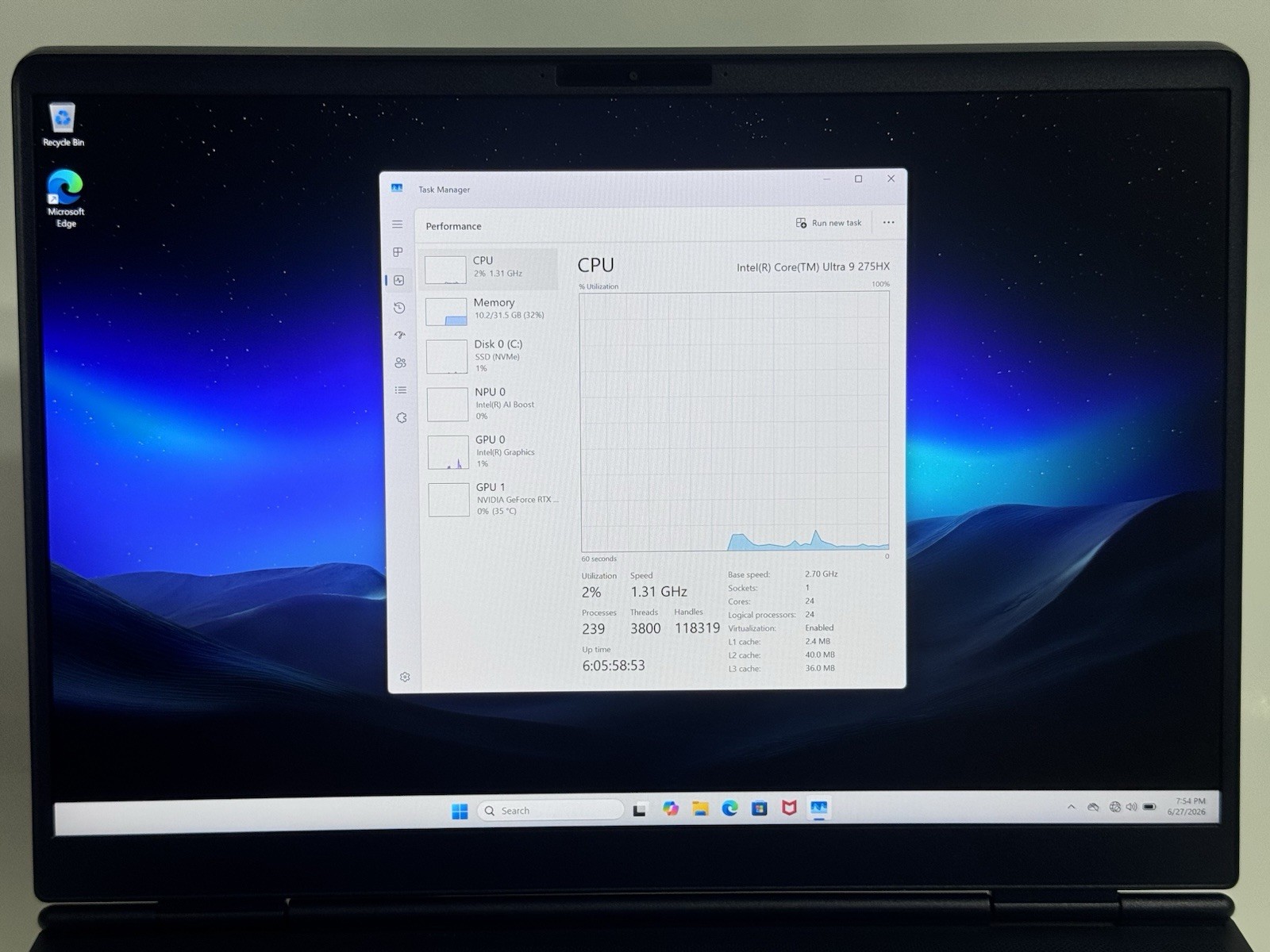Image resolution: width=1270 pixels, height=952 pixels.
Task: Open Copilot from the taskbar
Action: point(671,808)
